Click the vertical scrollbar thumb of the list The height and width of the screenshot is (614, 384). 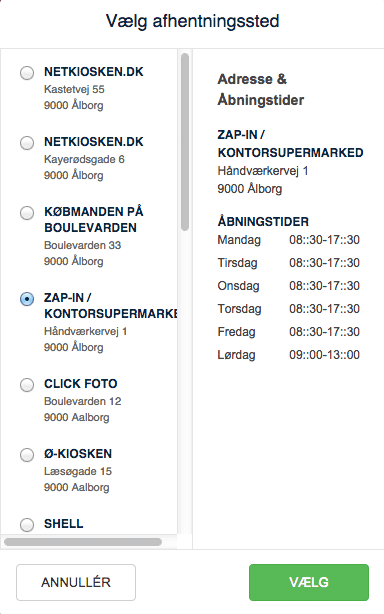(x=185, y=142)
